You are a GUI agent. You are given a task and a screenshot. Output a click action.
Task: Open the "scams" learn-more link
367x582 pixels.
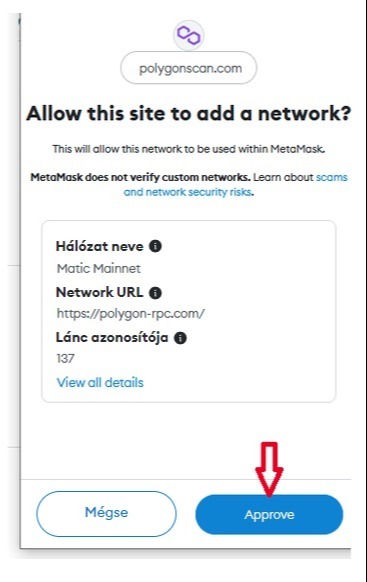tap(331, 177)
